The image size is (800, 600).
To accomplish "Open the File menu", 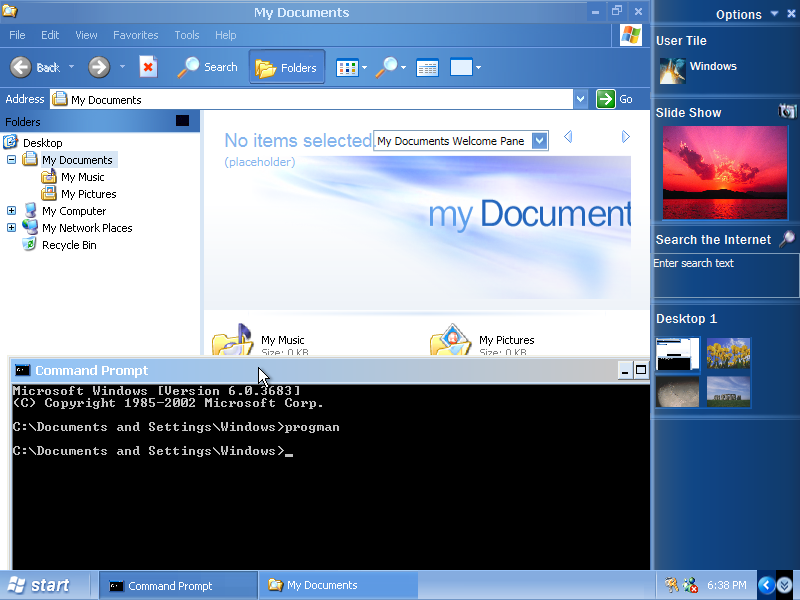I will 17,35.
